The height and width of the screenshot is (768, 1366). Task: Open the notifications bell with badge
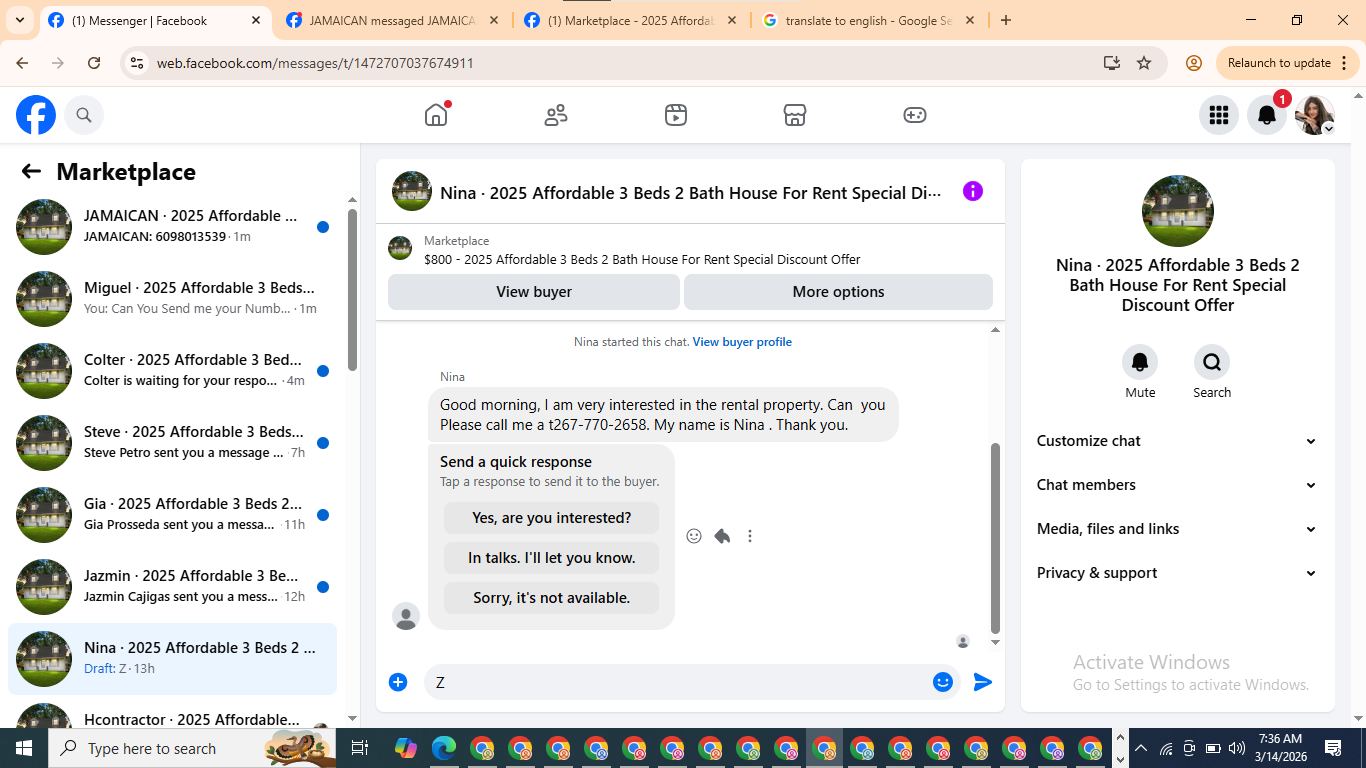coord(1267,115)
